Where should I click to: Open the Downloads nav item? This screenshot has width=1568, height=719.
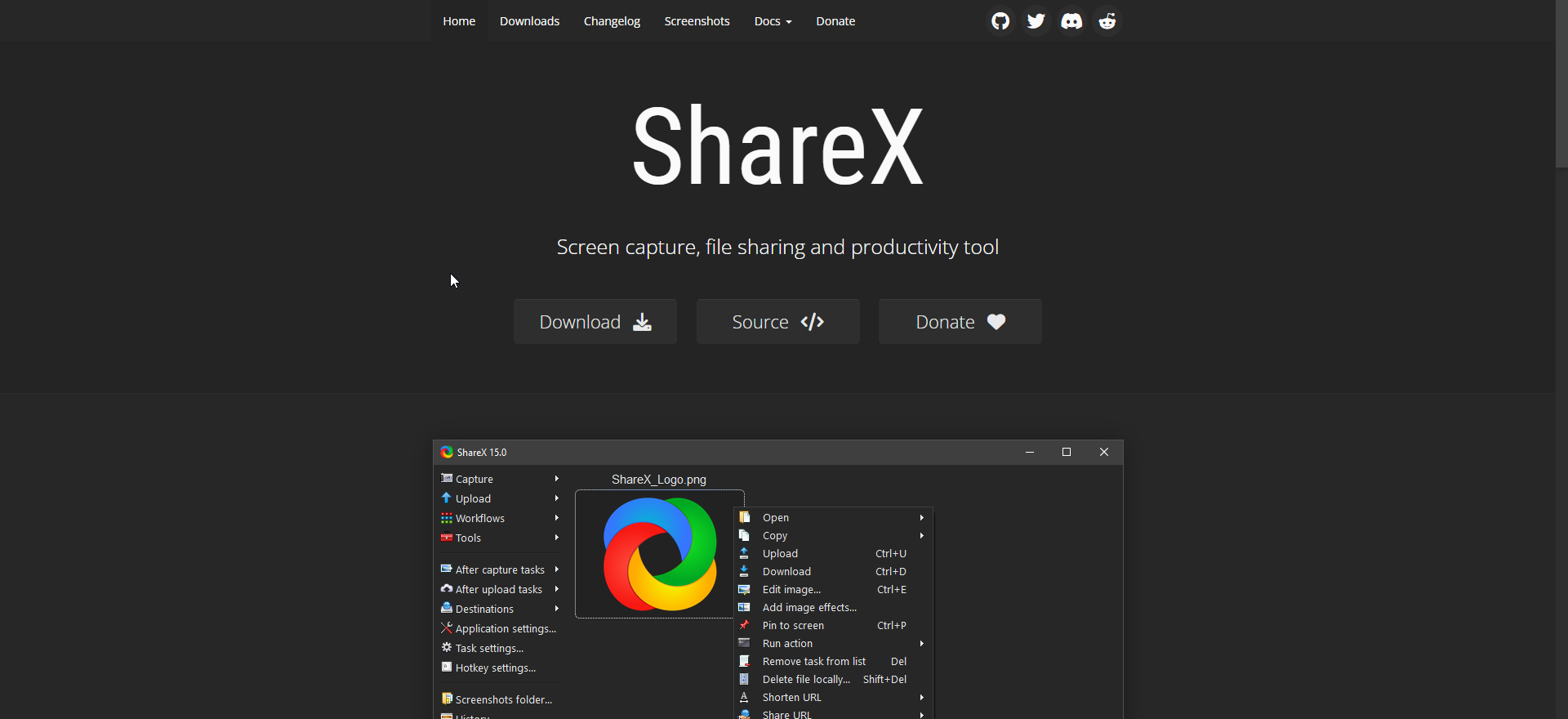[x=529, y=21]
